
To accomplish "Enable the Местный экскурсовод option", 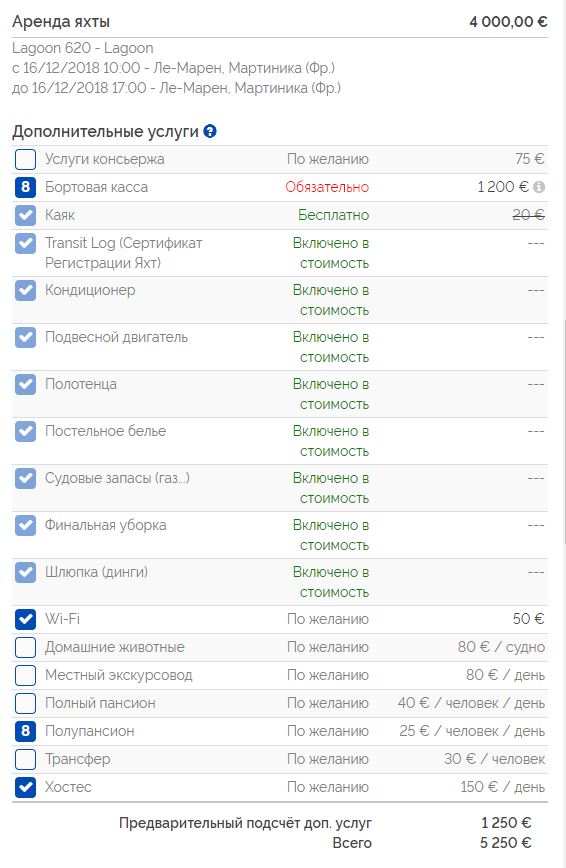I will click(x=25, y=675).
